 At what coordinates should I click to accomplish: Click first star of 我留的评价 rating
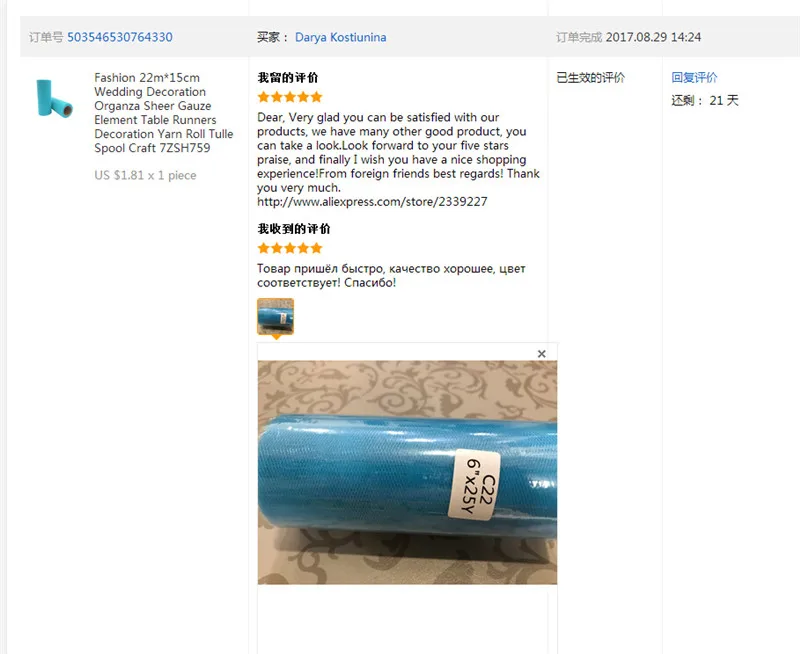(x=263, y=97)
